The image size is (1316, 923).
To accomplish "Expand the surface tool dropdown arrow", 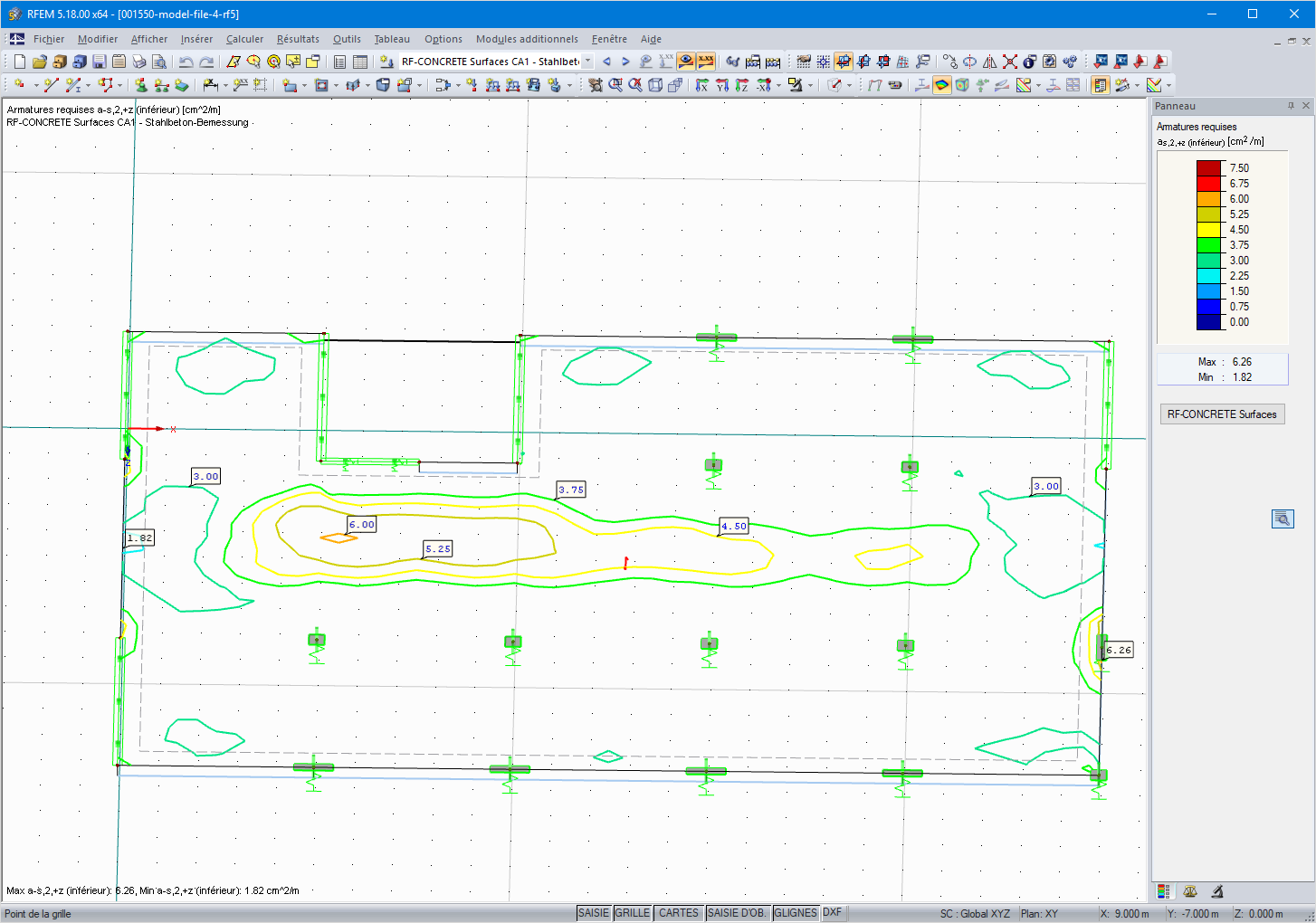I will point(303,85).
